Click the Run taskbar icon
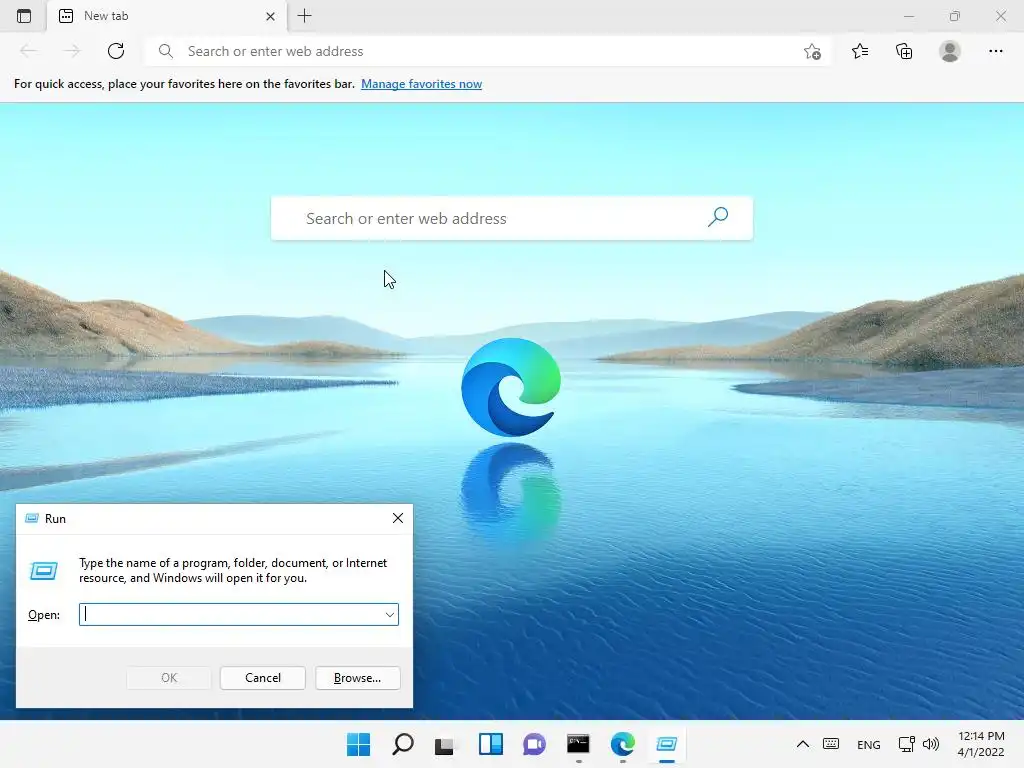Image resolution: width=1024 pixels, height=768 pixels. point(667,744)
